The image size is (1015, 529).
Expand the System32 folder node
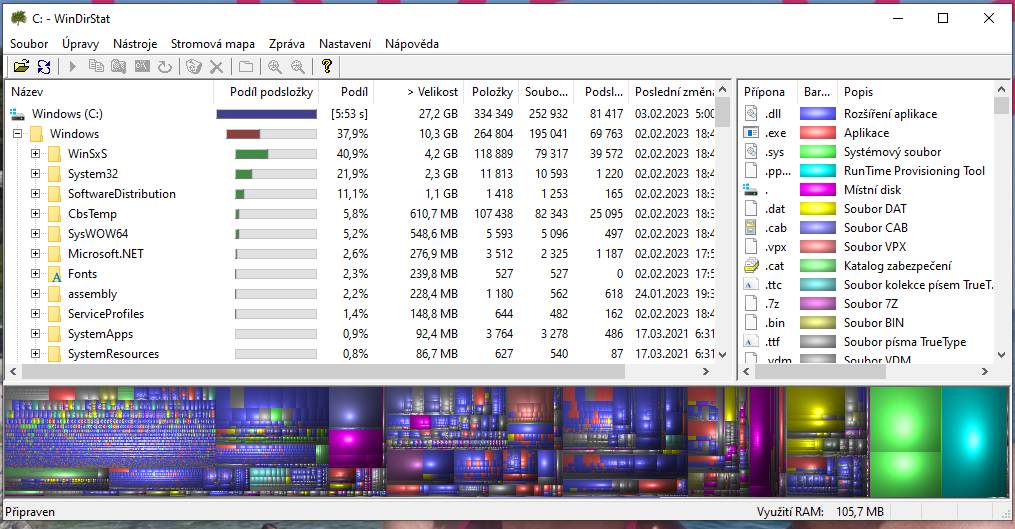(36, 174)
